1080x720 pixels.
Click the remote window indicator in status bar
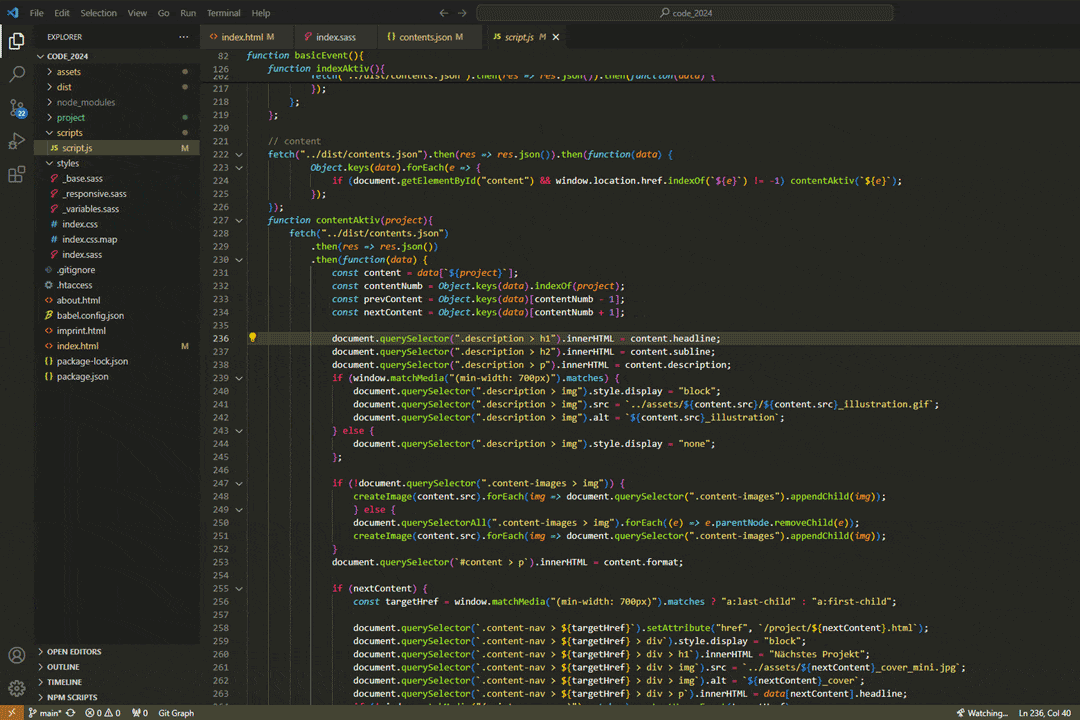pyautogui.click(x=11, y=713)
